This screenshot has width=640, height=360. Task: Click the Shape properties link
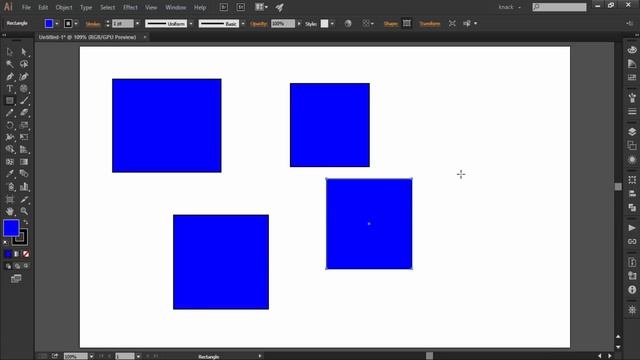(x=391, y=24)
